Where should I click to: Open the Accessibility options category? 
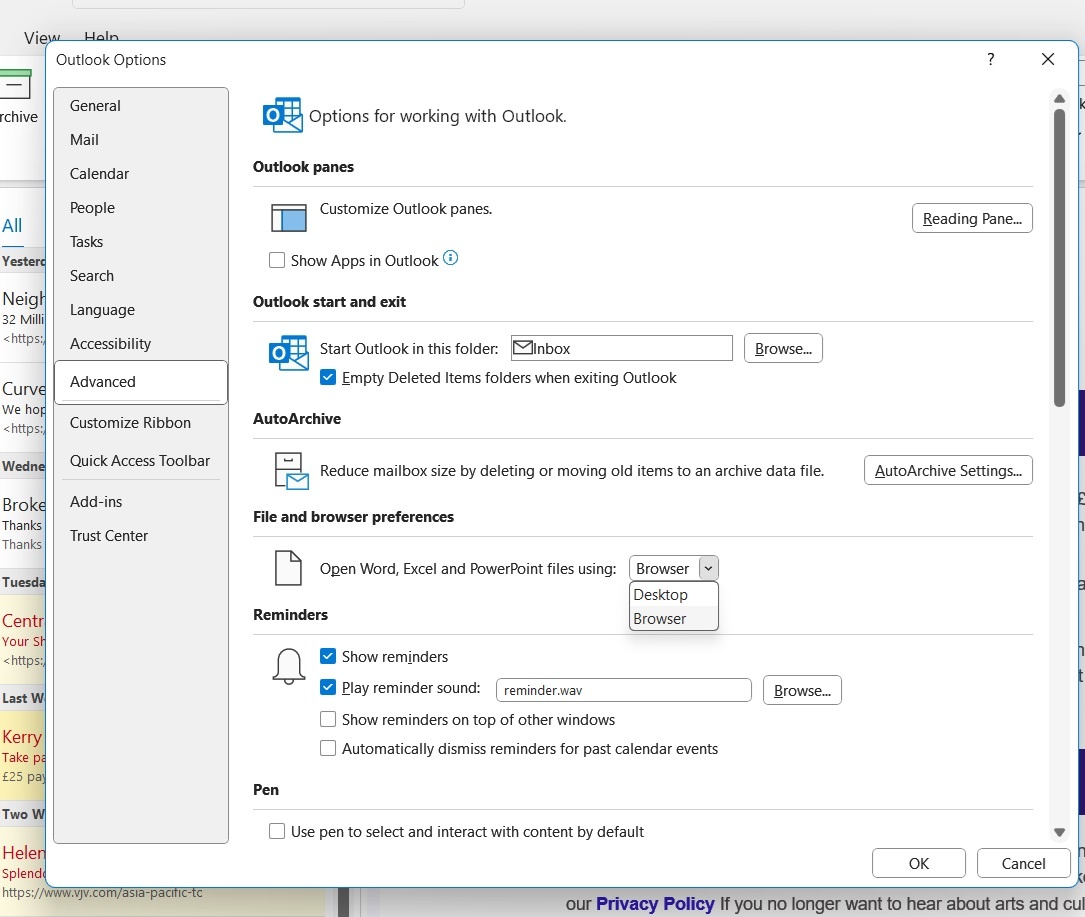[140, 343]
